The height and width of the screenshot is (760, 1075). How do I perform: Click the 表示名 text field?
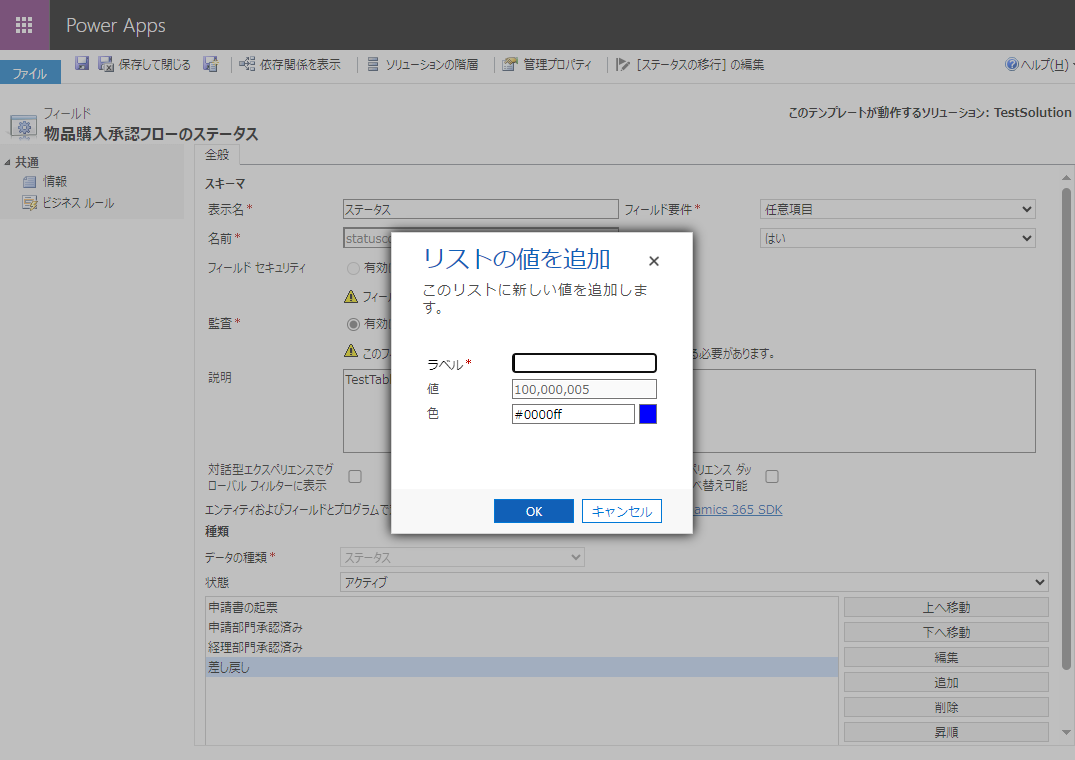pos(481,209)
